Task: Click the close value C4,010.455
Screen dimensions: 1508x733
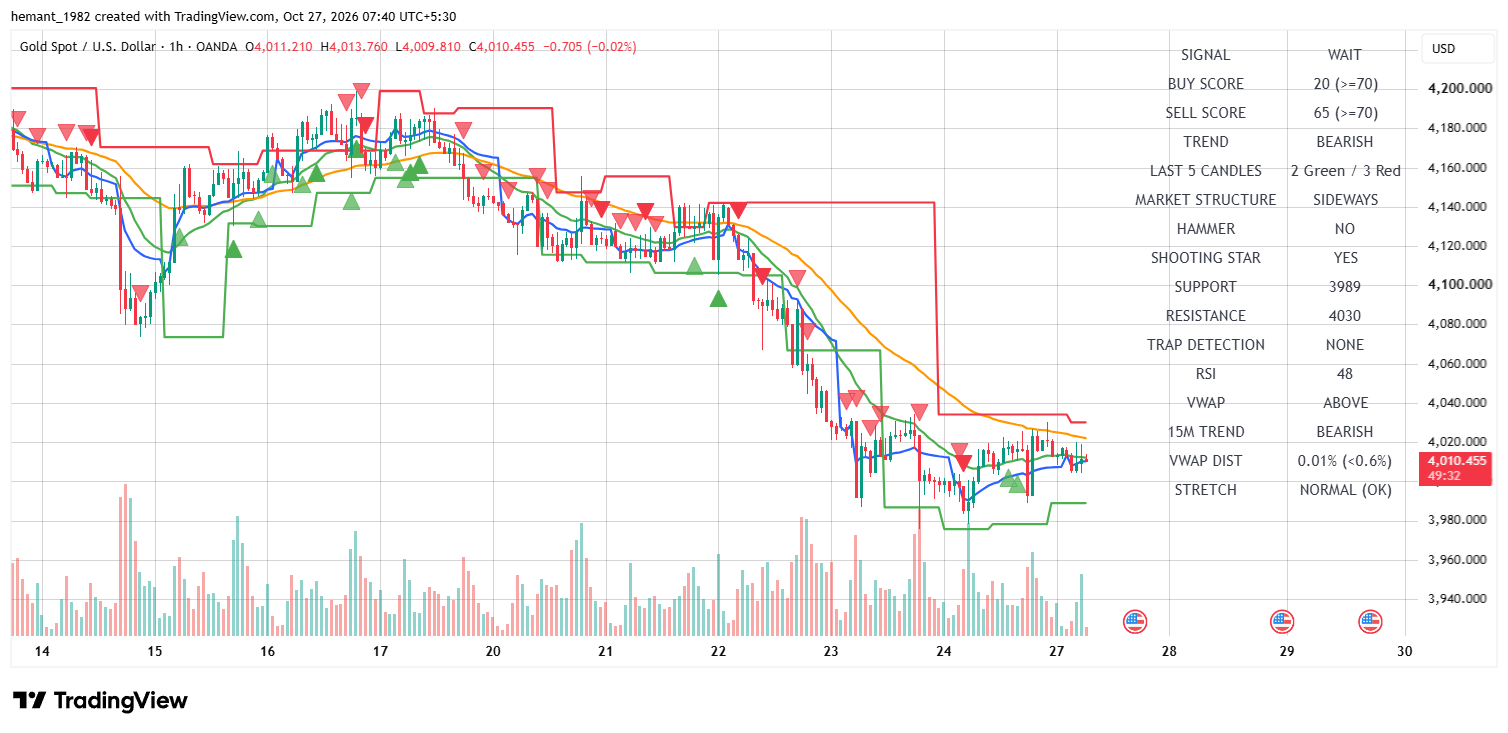Action: pos(502,47)
